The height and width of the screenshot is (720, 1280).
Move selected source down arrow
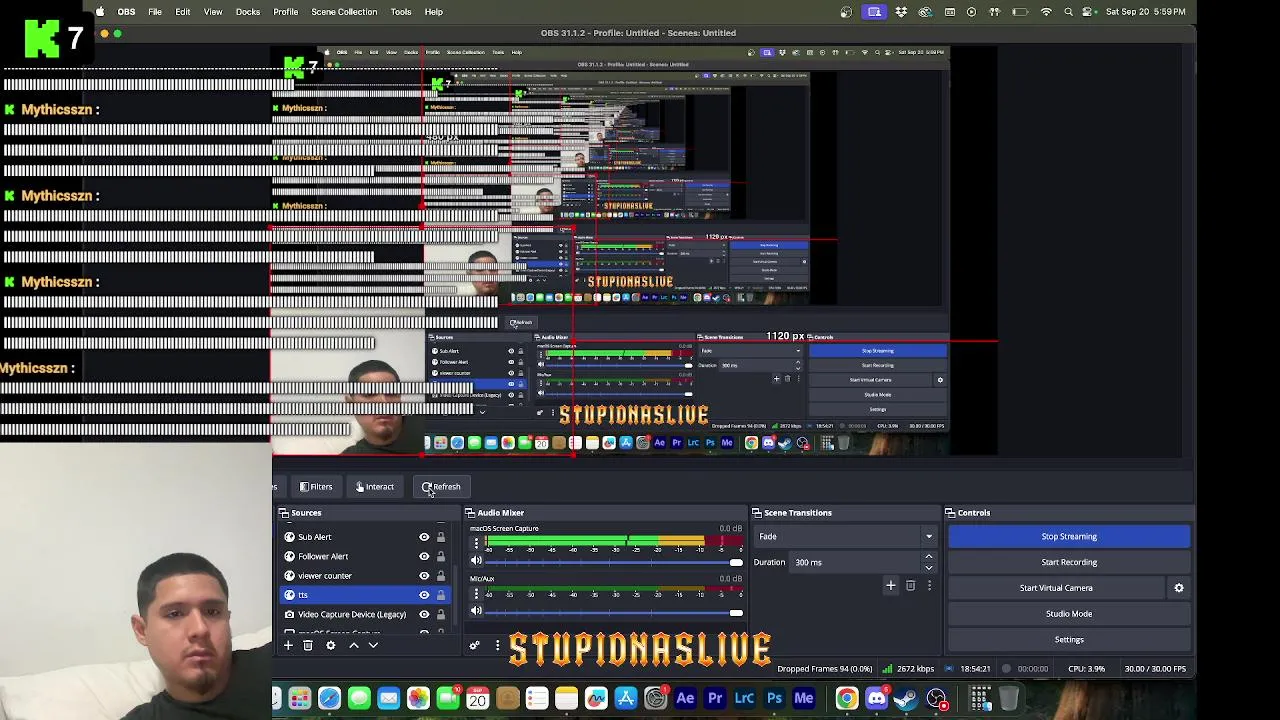373,645
